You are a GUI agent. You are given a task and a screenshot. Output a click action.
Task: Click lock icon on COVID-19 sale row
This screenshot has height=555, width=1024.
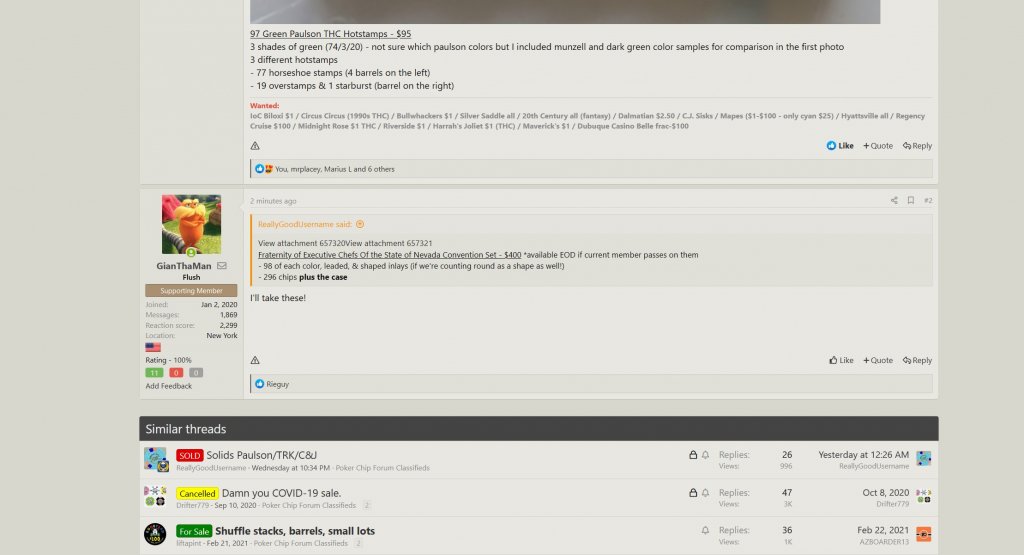[x=693, y=492]
